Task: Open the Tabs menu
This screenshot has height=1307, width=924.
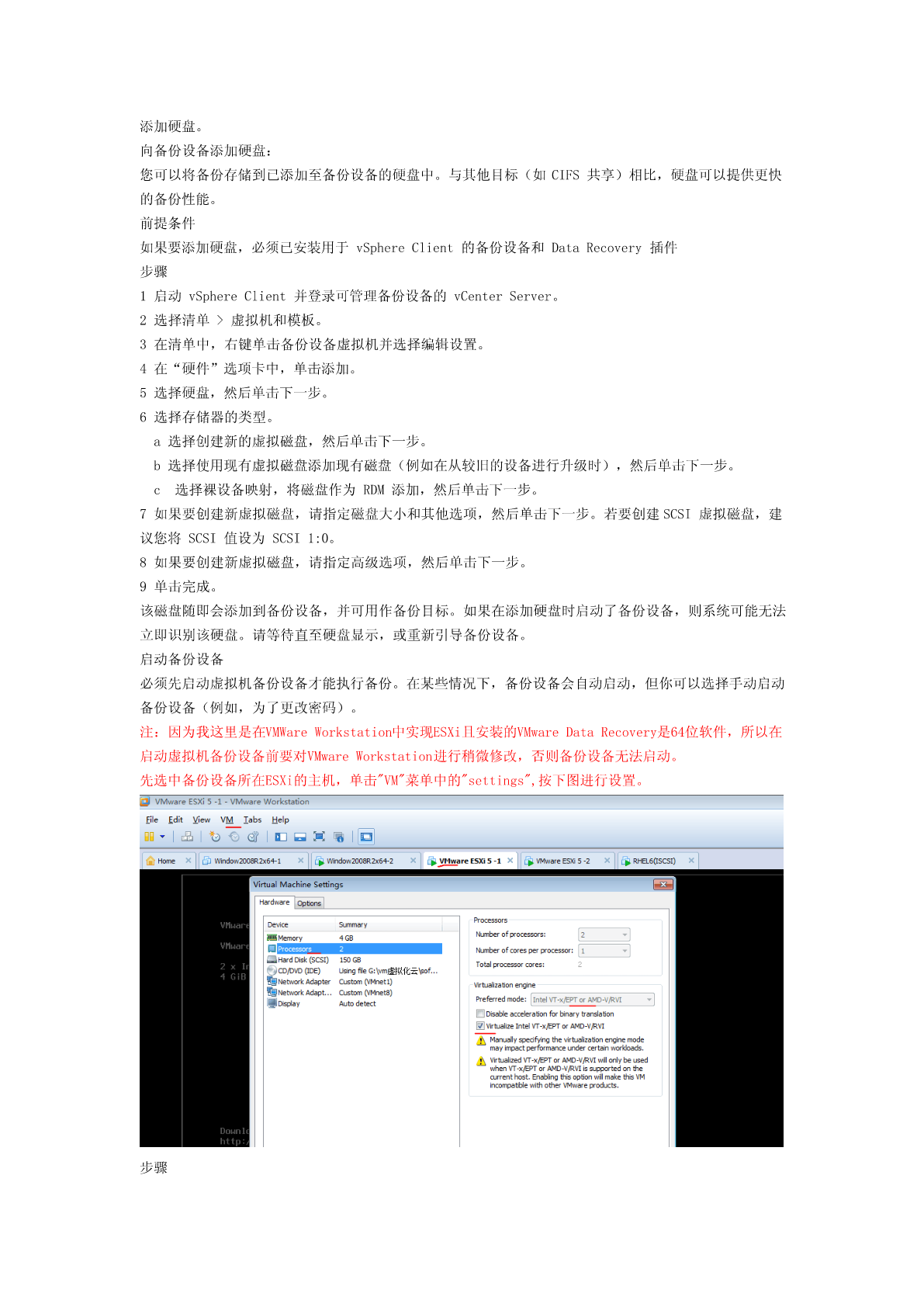Action: pos(252,820)
